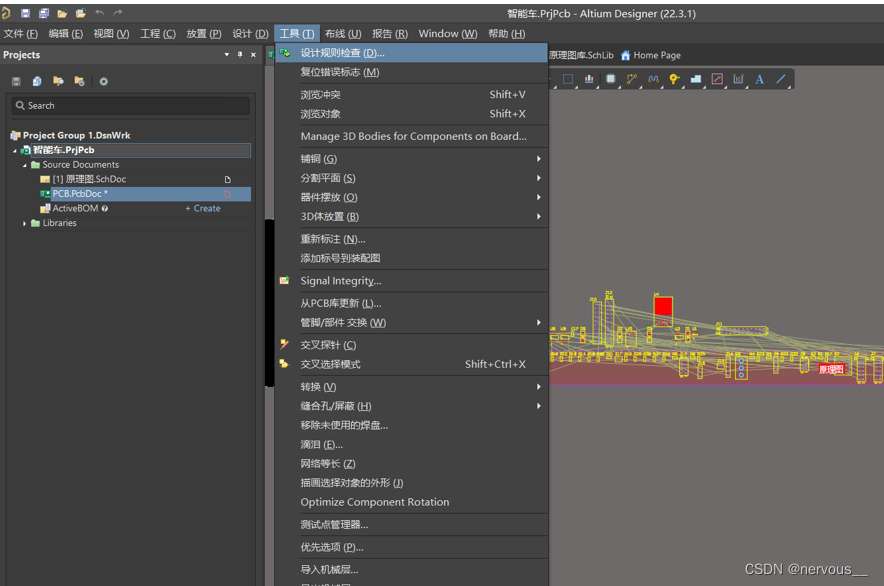This screenshot has height=586, width=884.
Task: Click the Undo arrow in title bar
Action: pyautogui.click(x=100, y=13)
